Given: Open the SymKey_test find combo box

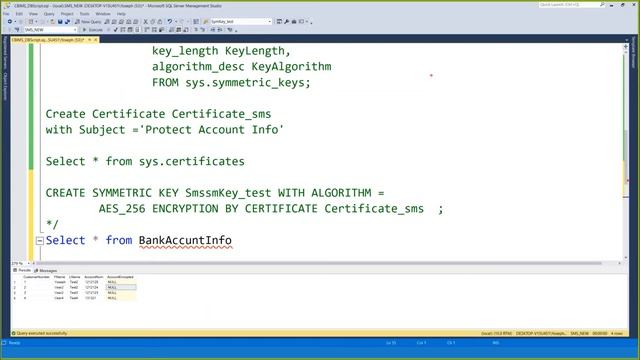Looking at the screenshot, I should click(241, 22).
